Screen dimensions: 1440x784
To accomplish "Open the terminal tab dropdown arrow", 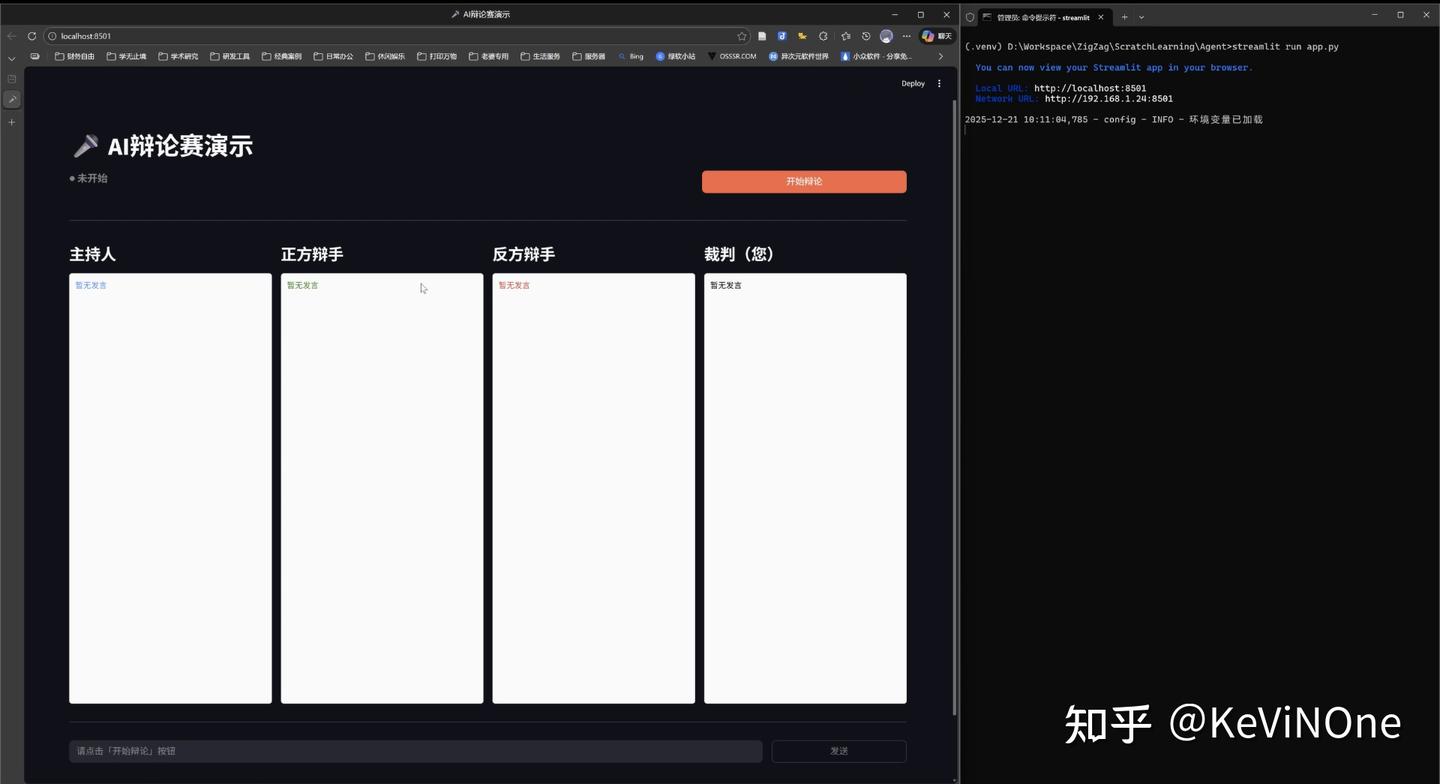I will coord(1141,17).
